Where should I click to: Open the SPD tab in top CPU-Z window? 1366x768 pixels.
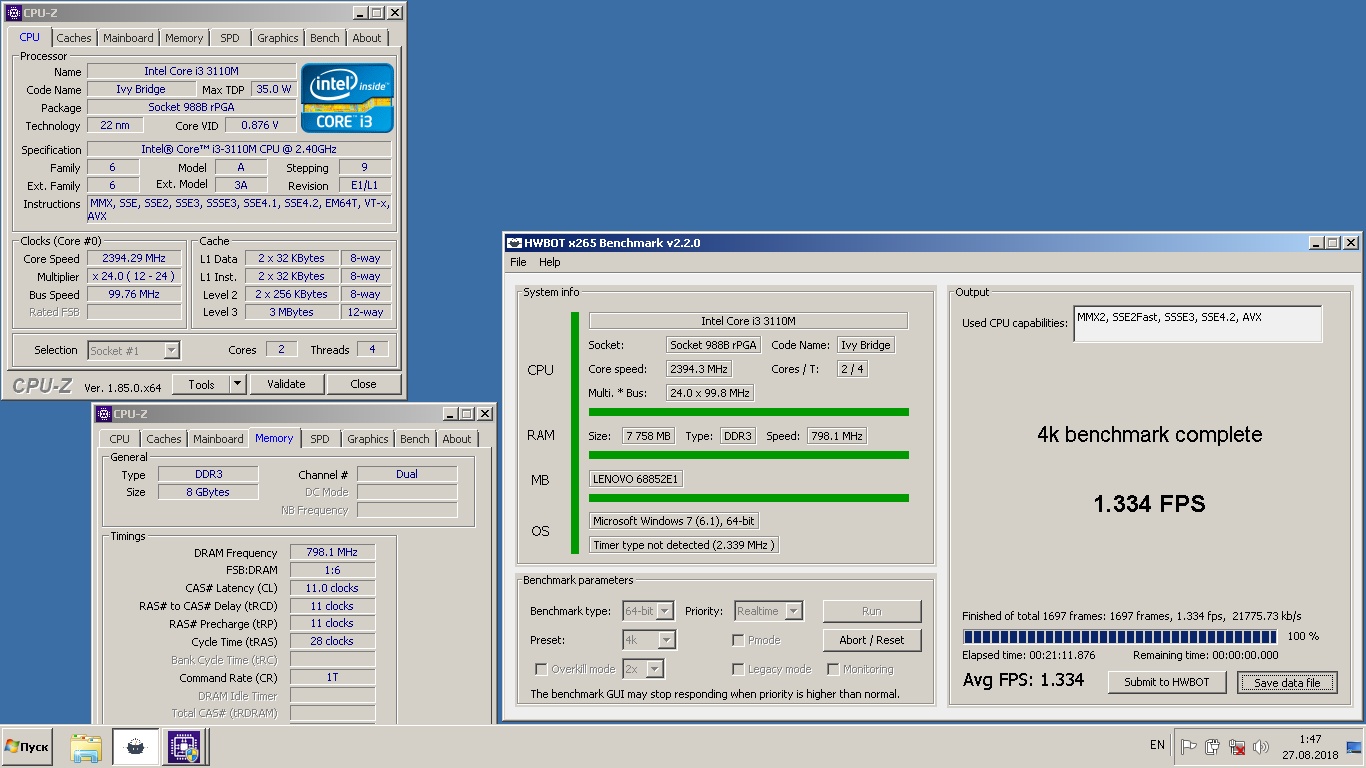[x=230, y=38]
